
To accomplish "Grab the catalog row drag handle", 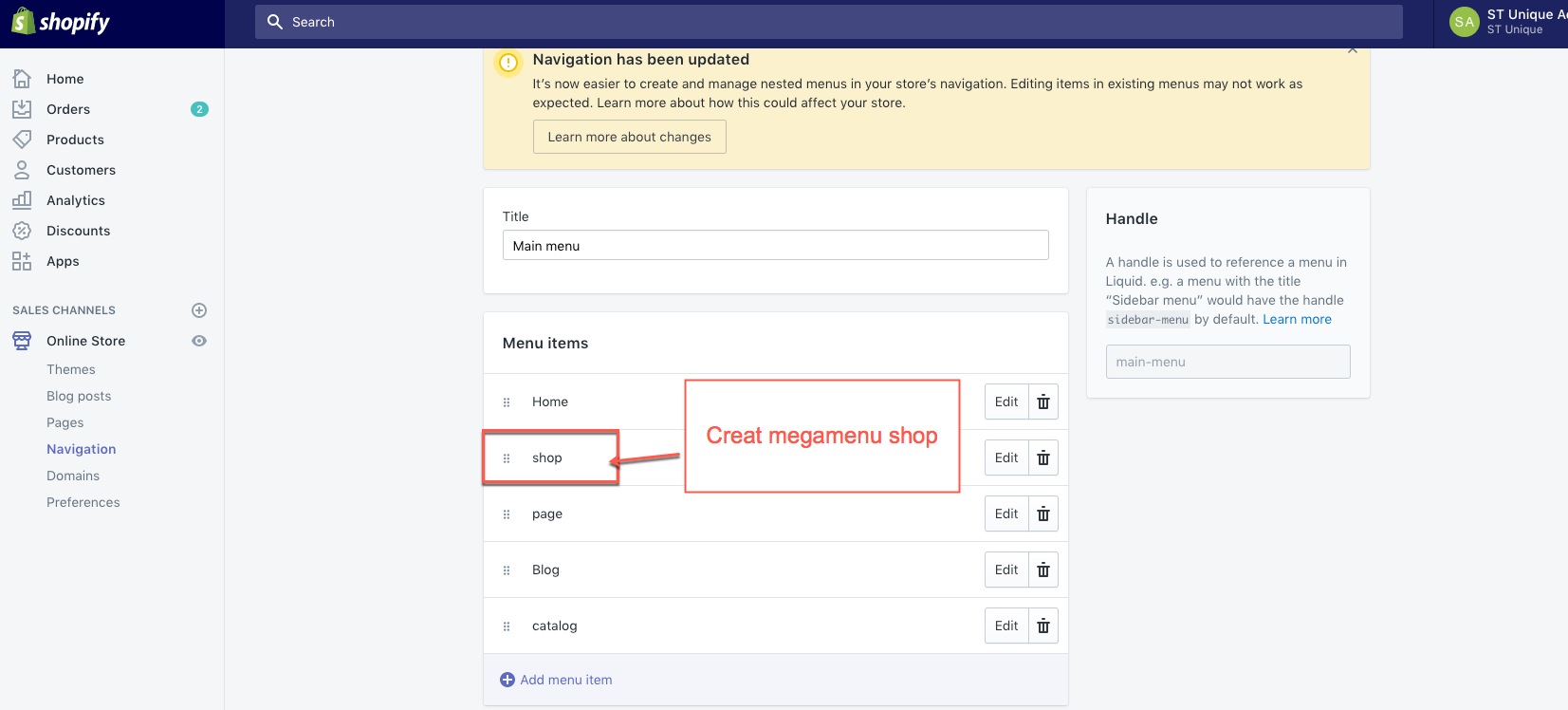I will (507, 626).
